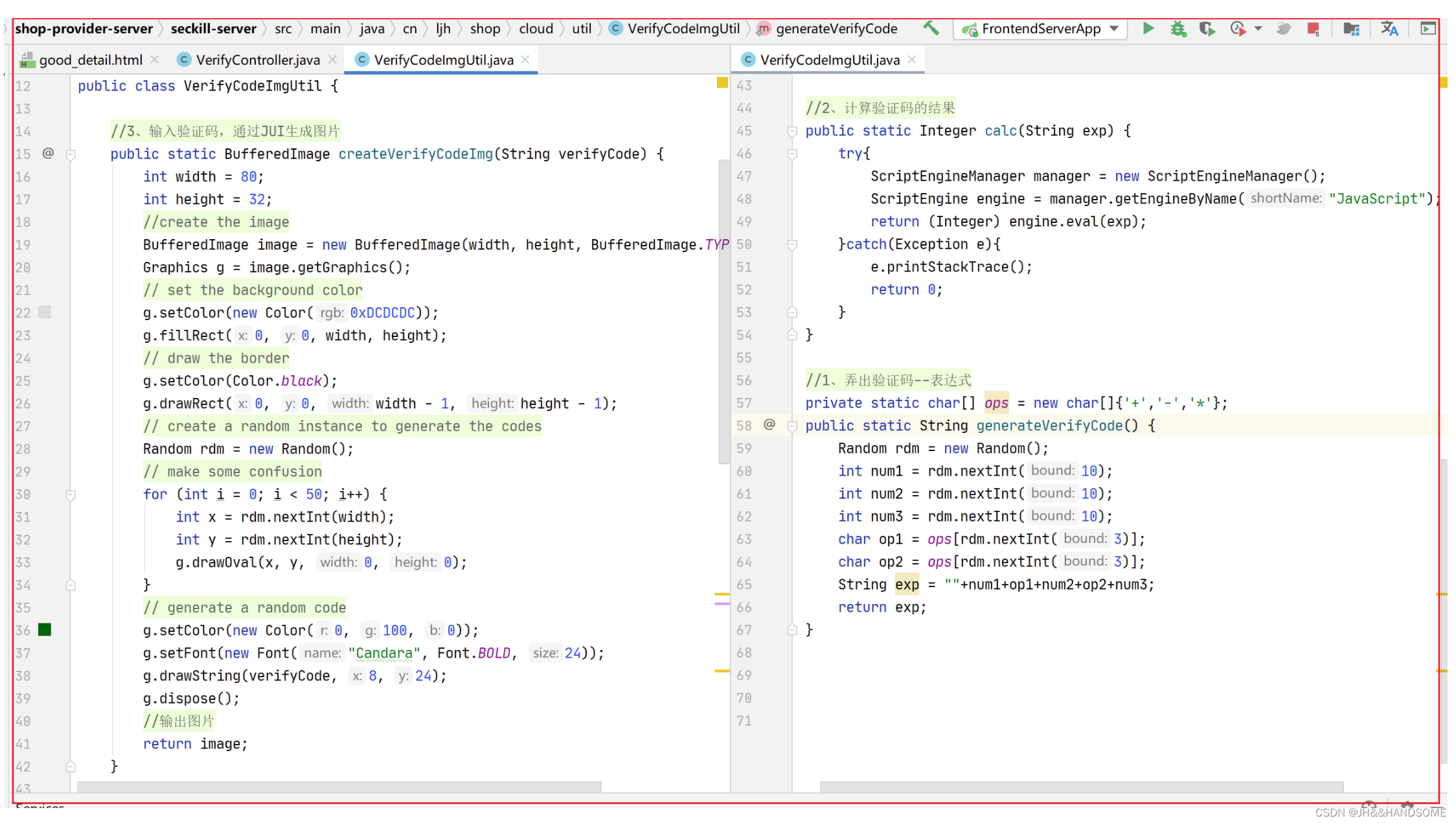Open Project Structure folder icon

[1351, 29]
